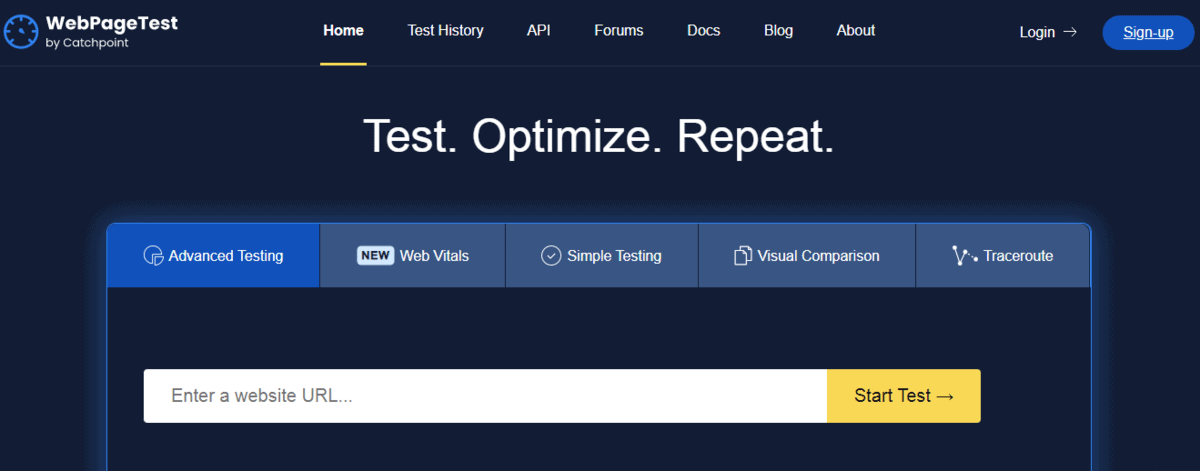Switch to the Simple Testing tab
Viewport: 1200px width, 471px height.
(602, 256)
